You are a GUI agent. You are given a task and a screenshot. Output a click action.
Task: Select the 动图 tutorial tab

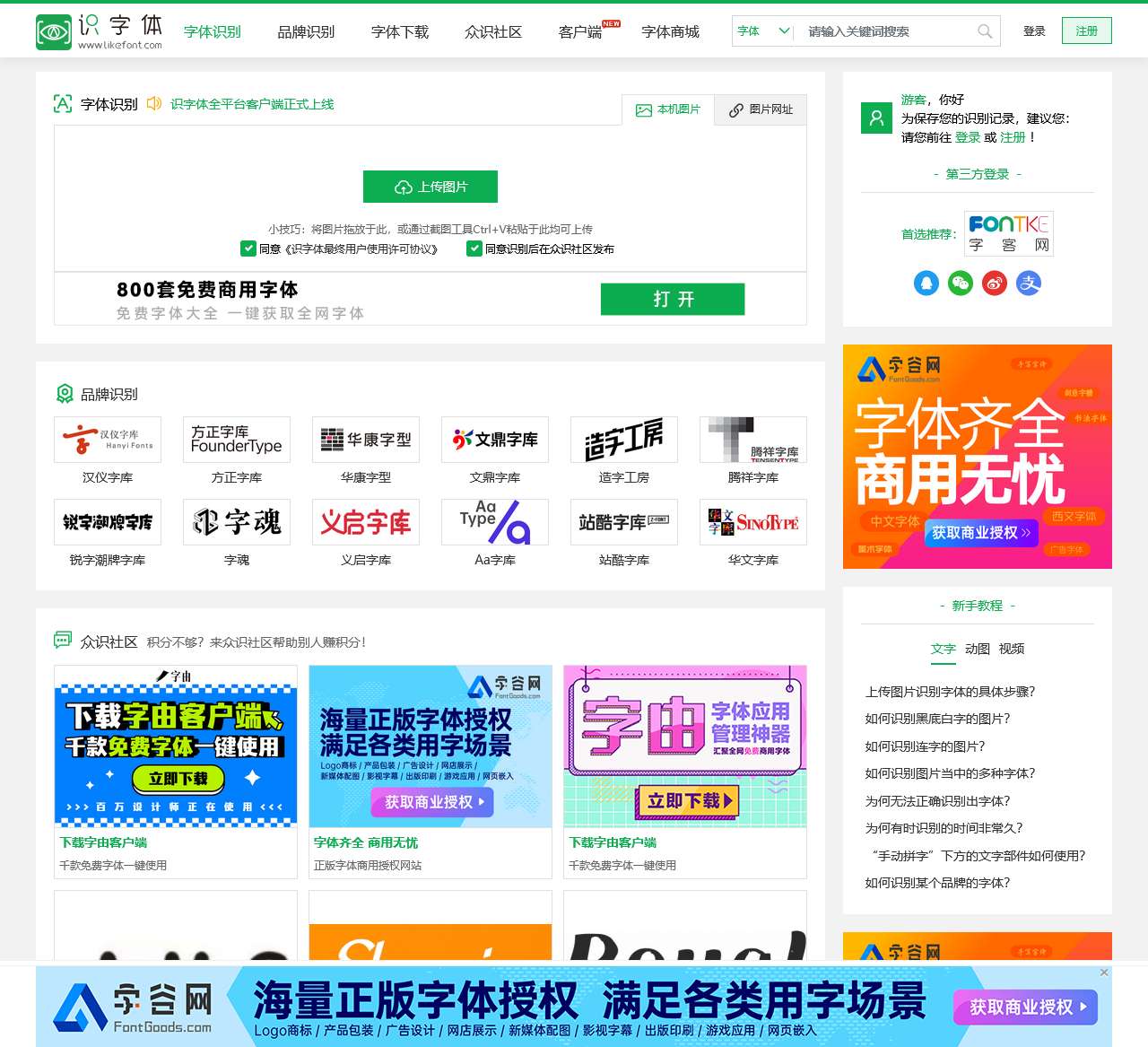click(x=978, y=649)
